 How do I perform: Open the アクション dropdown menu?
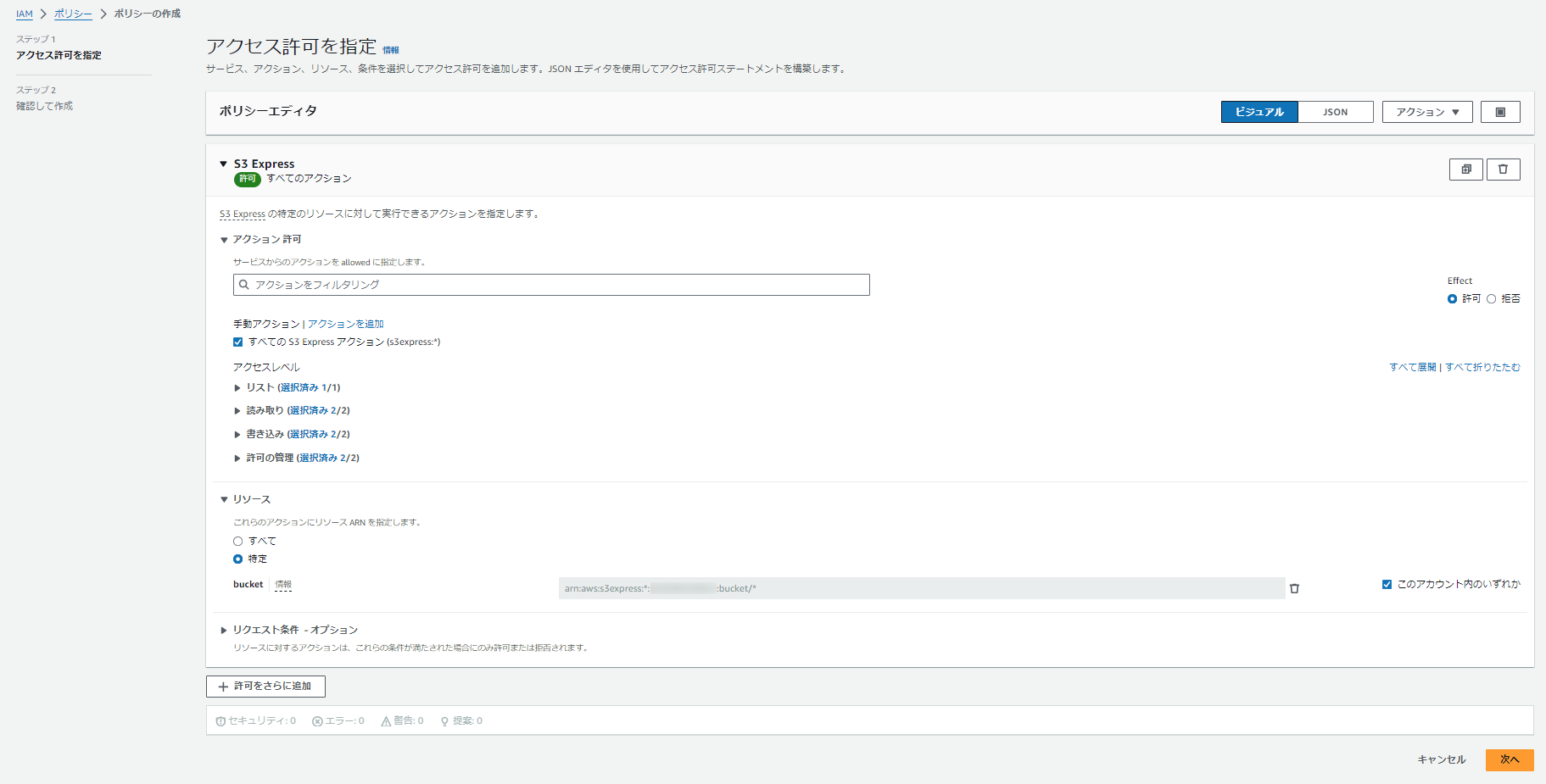[1427, 112]
